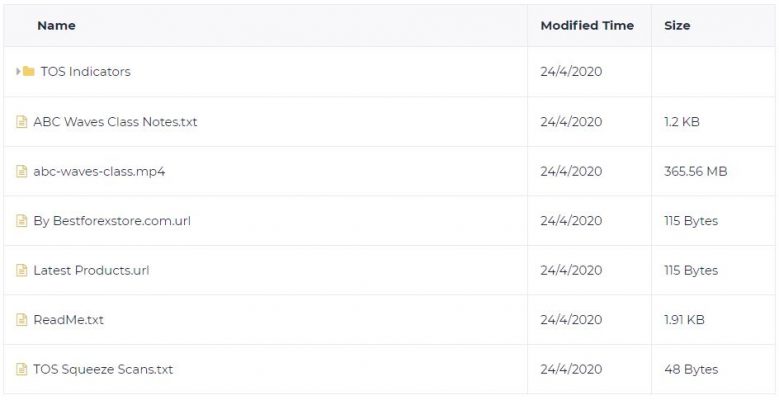Click file icon beside Latest Products.url

coord(21,270)
